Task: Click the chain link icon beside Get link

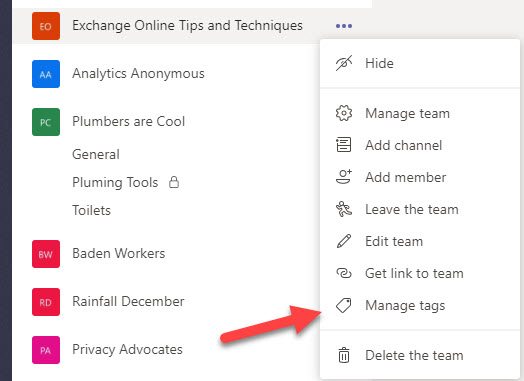Action: (344, 273)
